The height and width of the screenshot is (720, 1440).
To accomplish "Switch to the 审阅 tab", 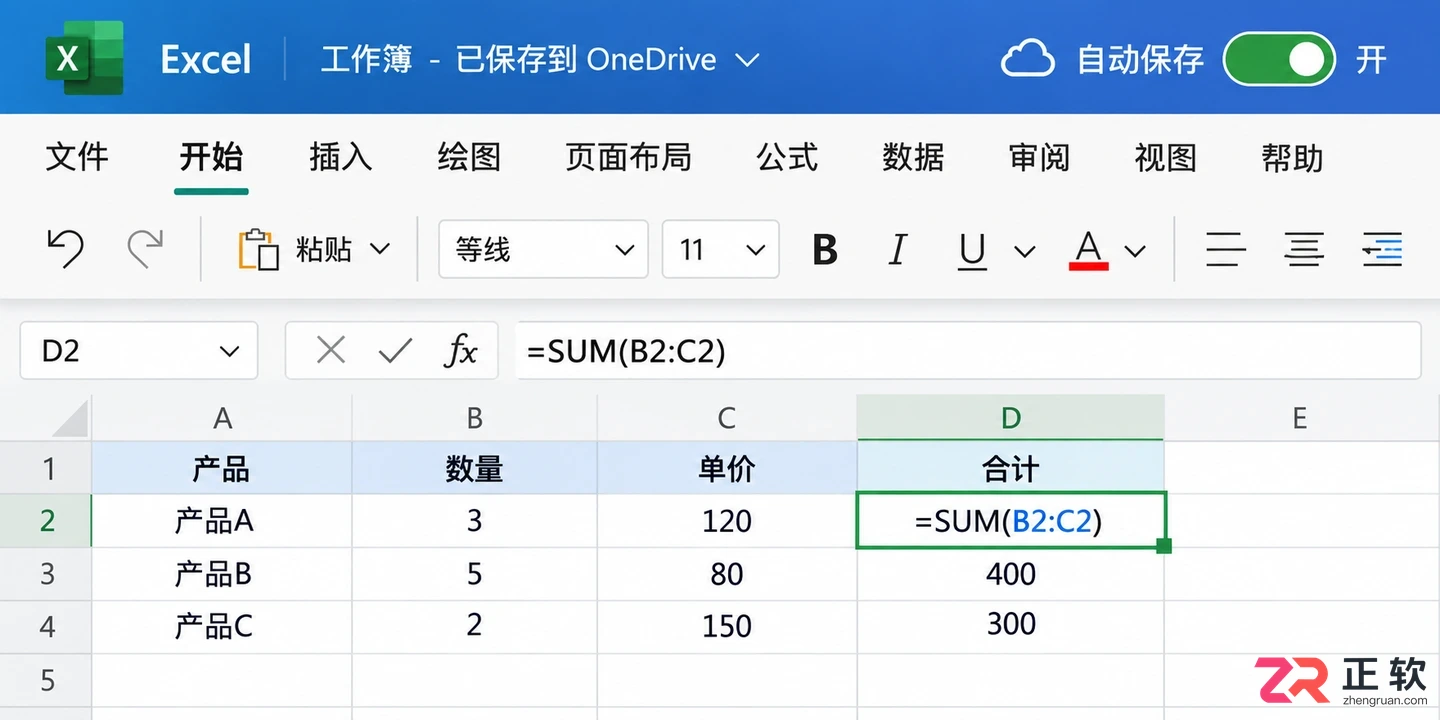I will (x=1039, y=157).
